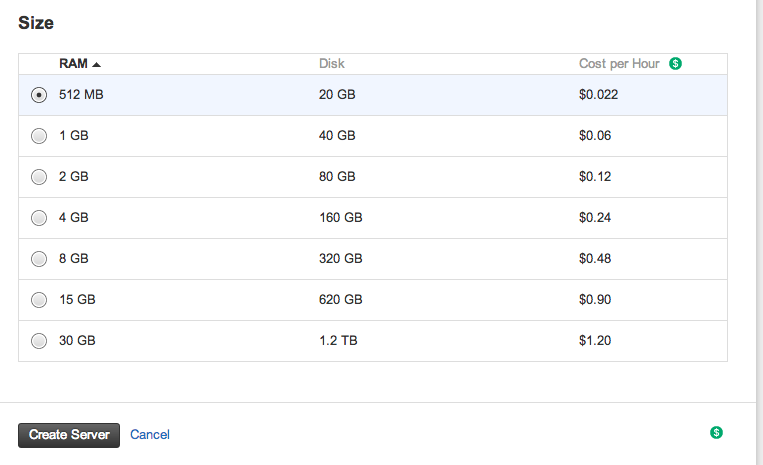Click the $0.06 price cell

(x=595, y=136)
